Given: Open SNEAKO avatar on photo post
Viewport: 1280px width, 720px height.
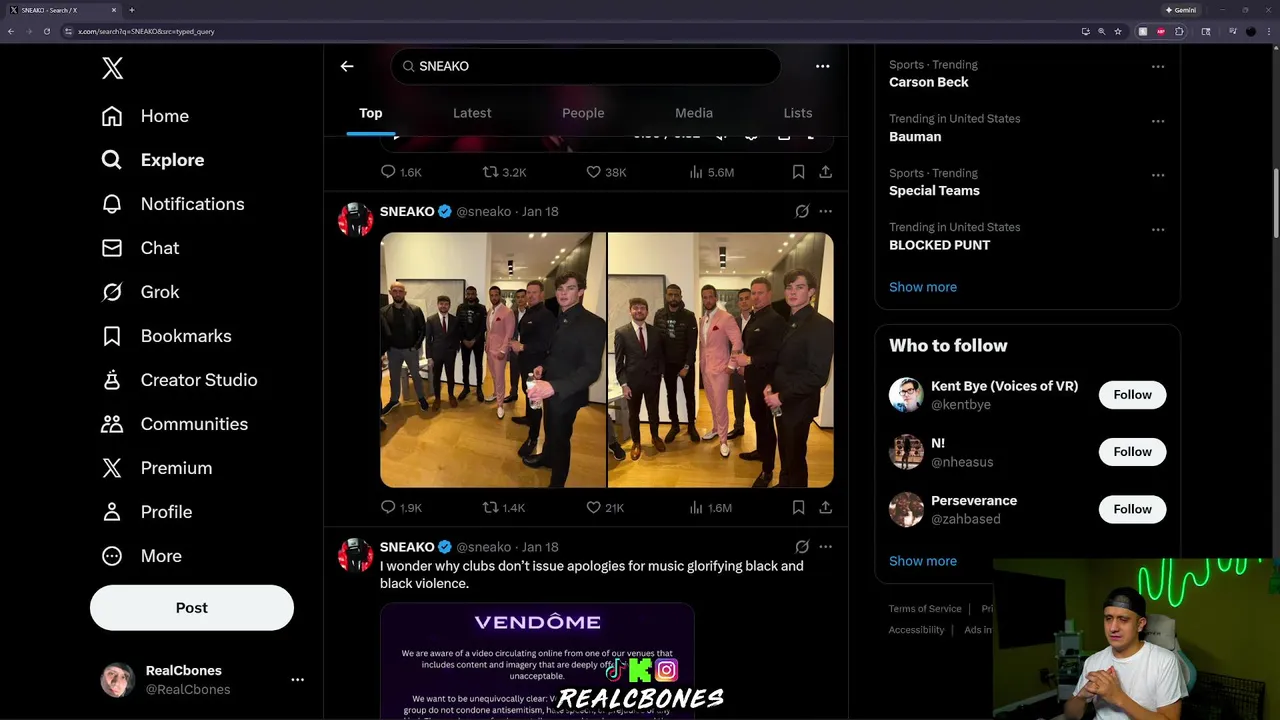Looking at the screenshot, I should [355, 219].
